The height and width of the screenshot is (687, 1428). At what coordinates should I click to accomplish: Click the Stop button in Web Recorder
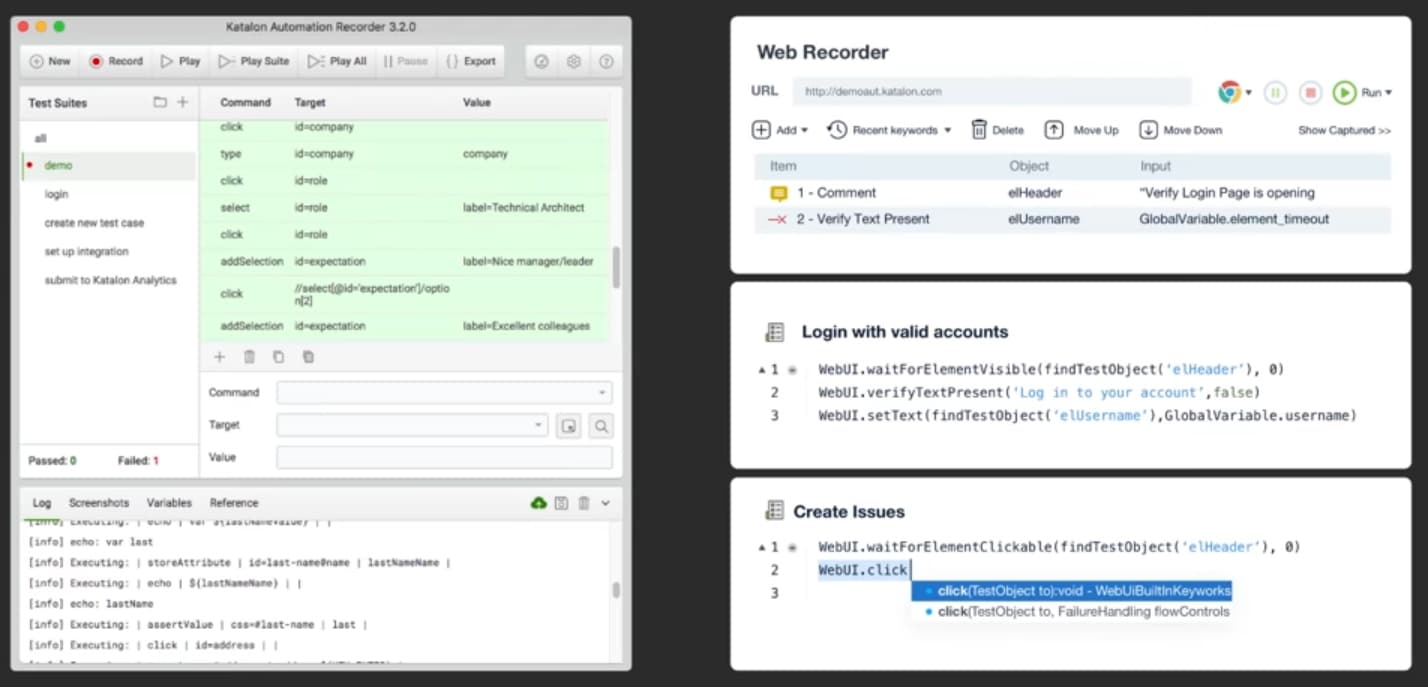click(x=1310, y=92)
